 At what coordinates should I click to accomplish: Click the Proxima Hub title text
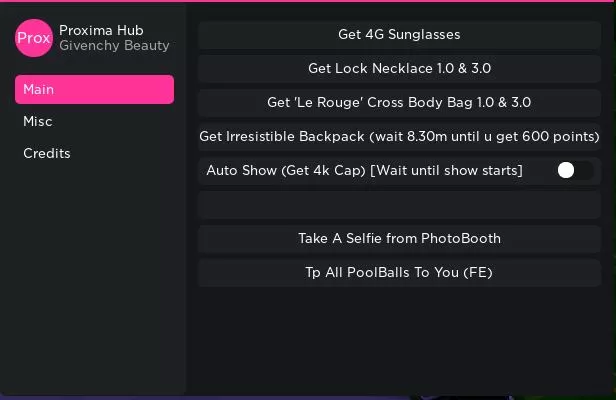coord(101,30)
